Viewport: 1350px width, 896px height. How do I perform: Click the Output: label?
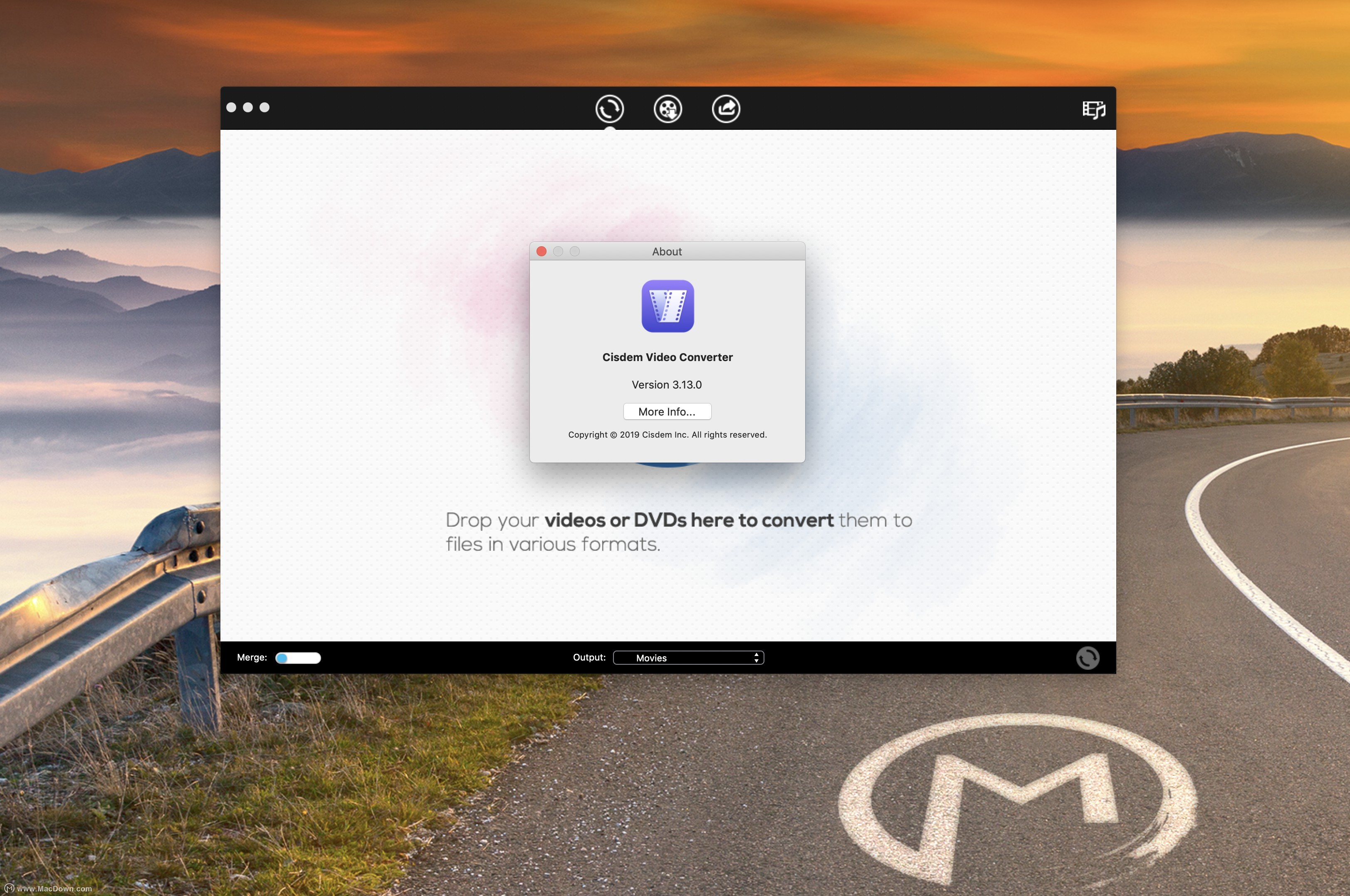pos(589,657)
